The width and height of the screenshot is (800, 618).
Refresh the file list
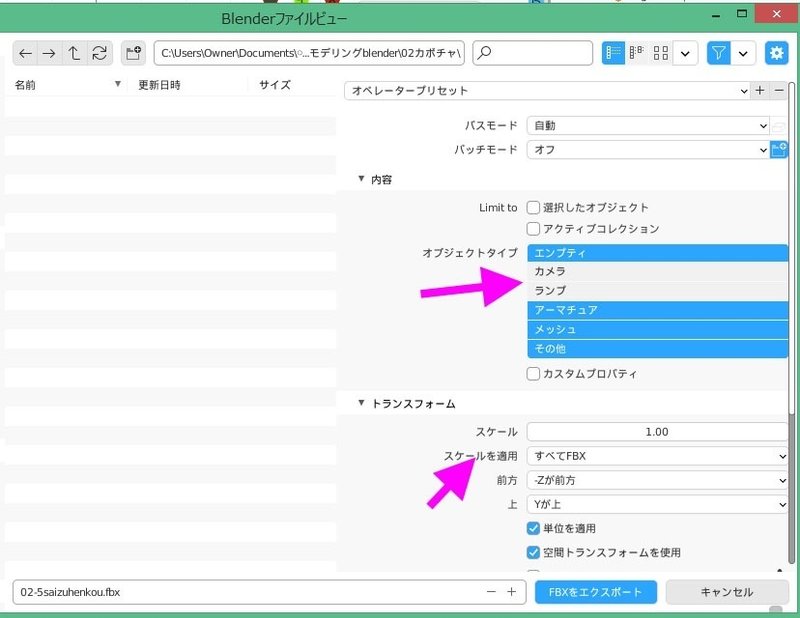tap(99, 53)
